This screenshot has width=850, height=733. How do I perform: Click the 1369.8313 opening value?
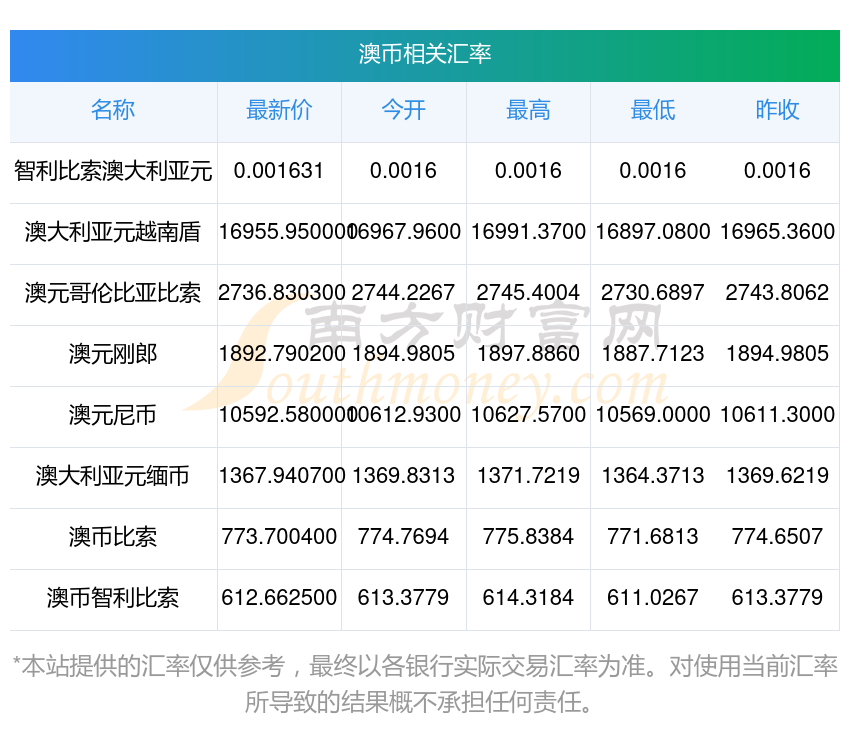tap(403, 476)
